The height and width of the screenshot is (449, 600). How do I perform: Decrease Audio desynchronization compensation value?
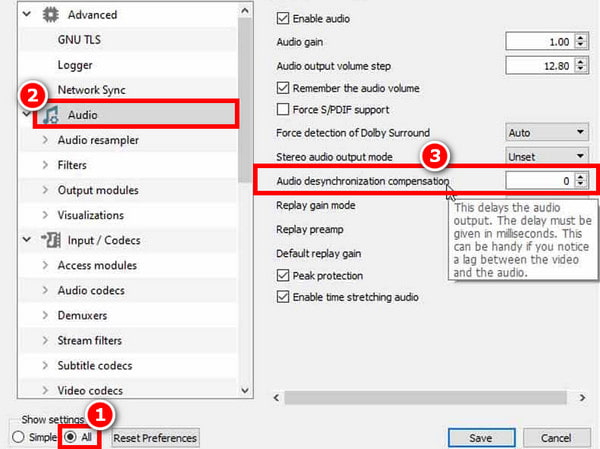pos(581,185)
